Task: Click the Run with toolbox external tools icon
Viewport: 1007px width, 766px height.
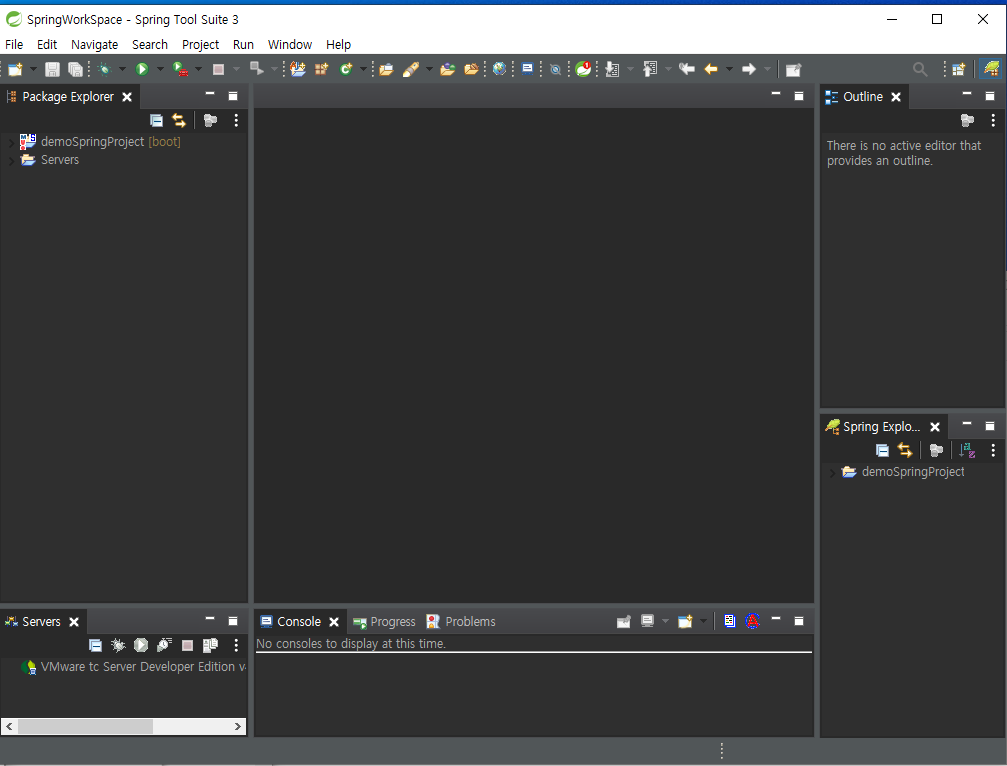Action: tap(180, 69)
